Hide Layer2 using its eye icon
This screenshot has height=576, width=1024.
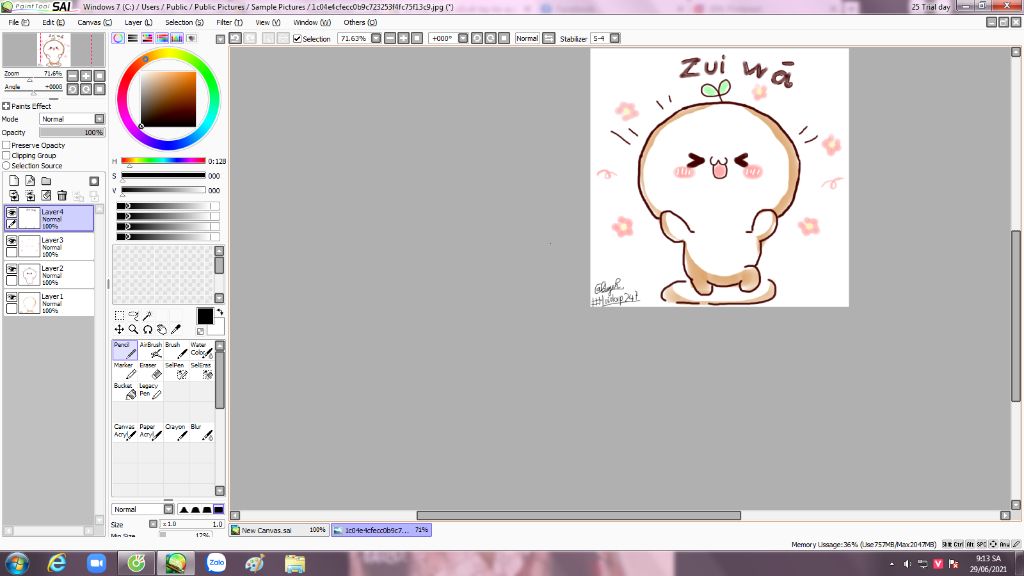[x=12, y=268]
